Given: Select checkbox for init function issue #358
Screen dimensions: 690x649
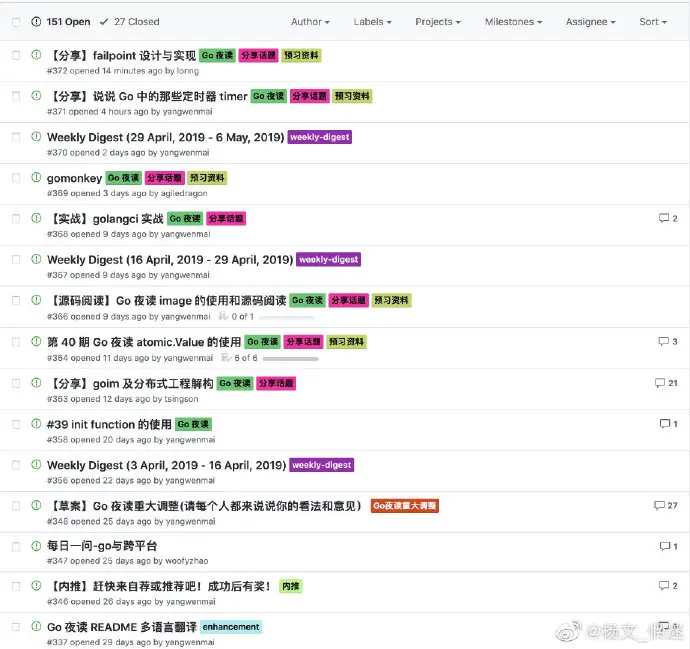Looking at the screenshot, I should pos(16,425).
